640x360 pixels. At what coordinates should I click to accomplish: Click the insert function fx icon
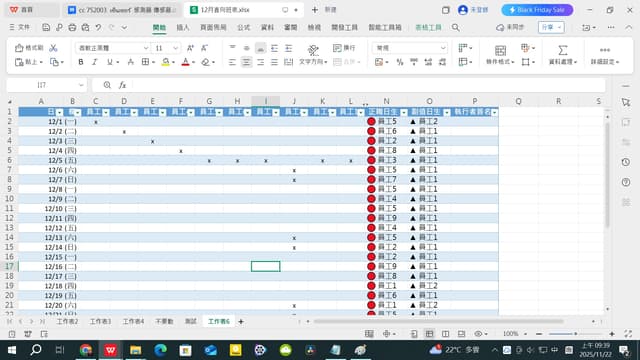(122, 85)
